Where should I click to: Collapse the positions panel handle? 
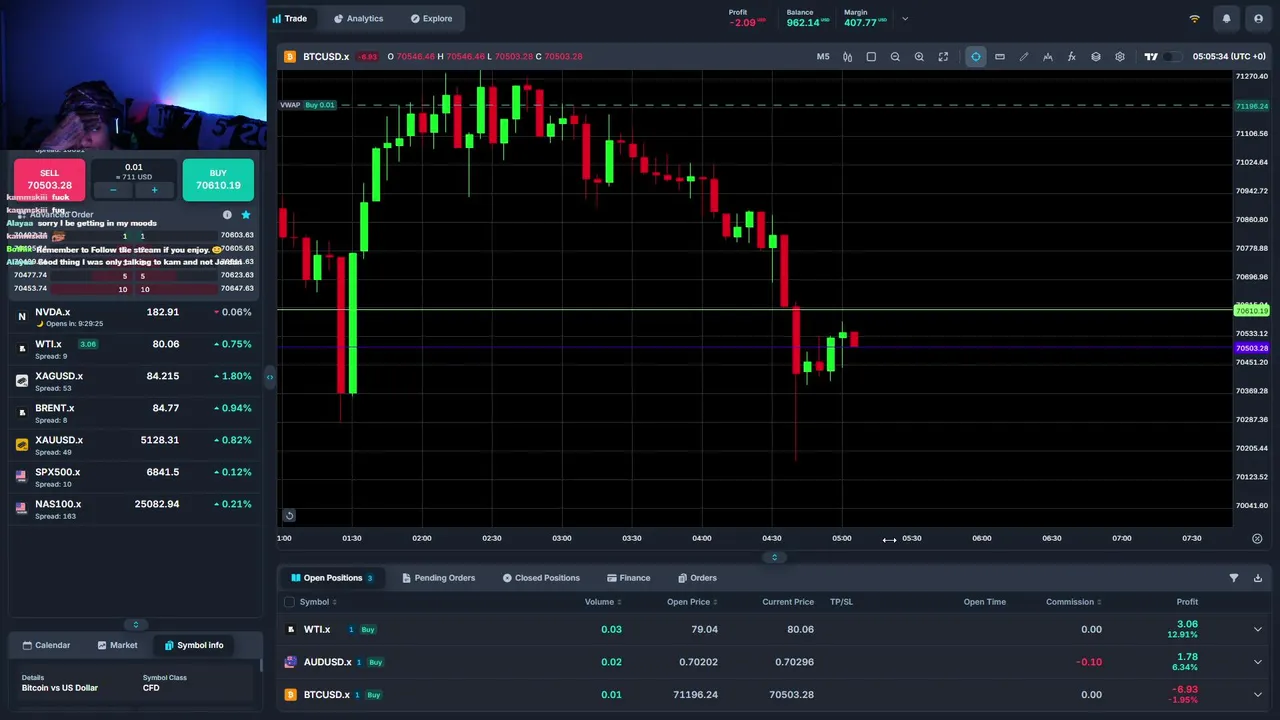click(774, 557)
